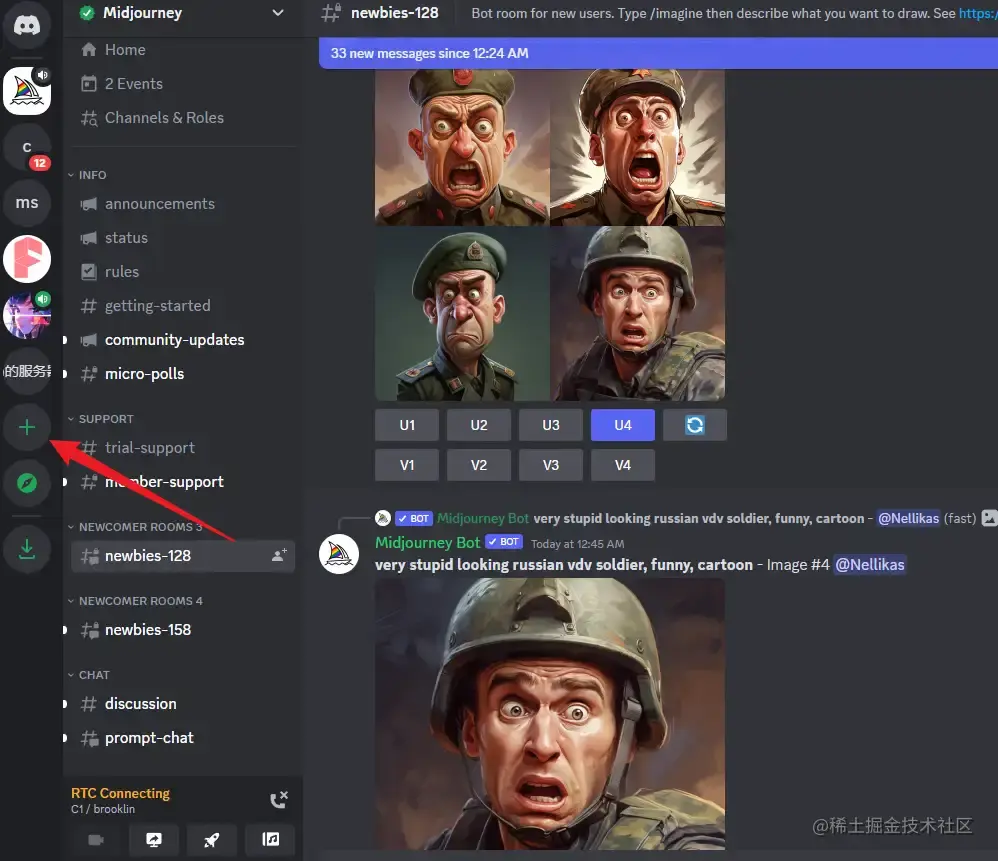Click the 33 new messages banner

[x=658, y=53]
